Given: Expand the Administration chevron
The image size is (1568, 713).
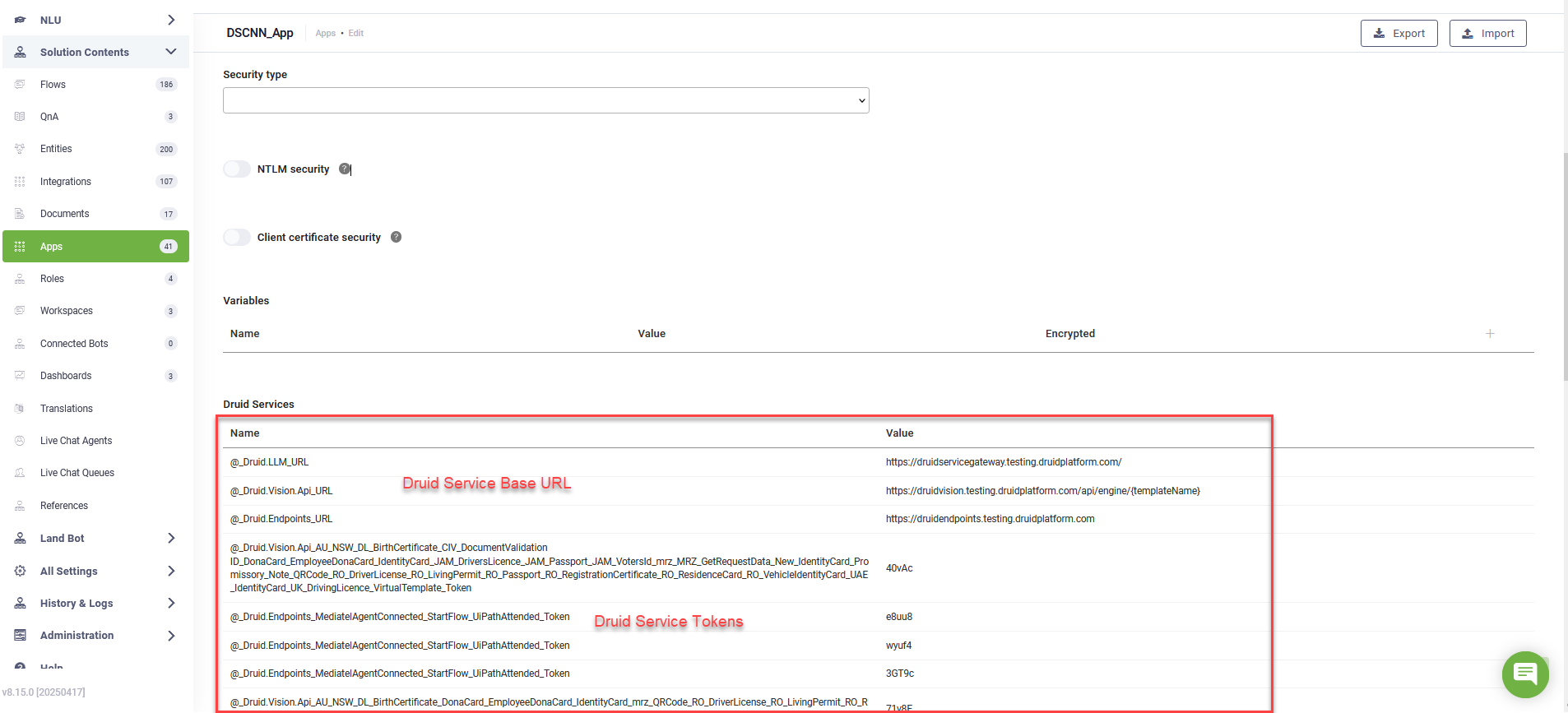Looking at the screenshot, I should click(x=171, y=635).
